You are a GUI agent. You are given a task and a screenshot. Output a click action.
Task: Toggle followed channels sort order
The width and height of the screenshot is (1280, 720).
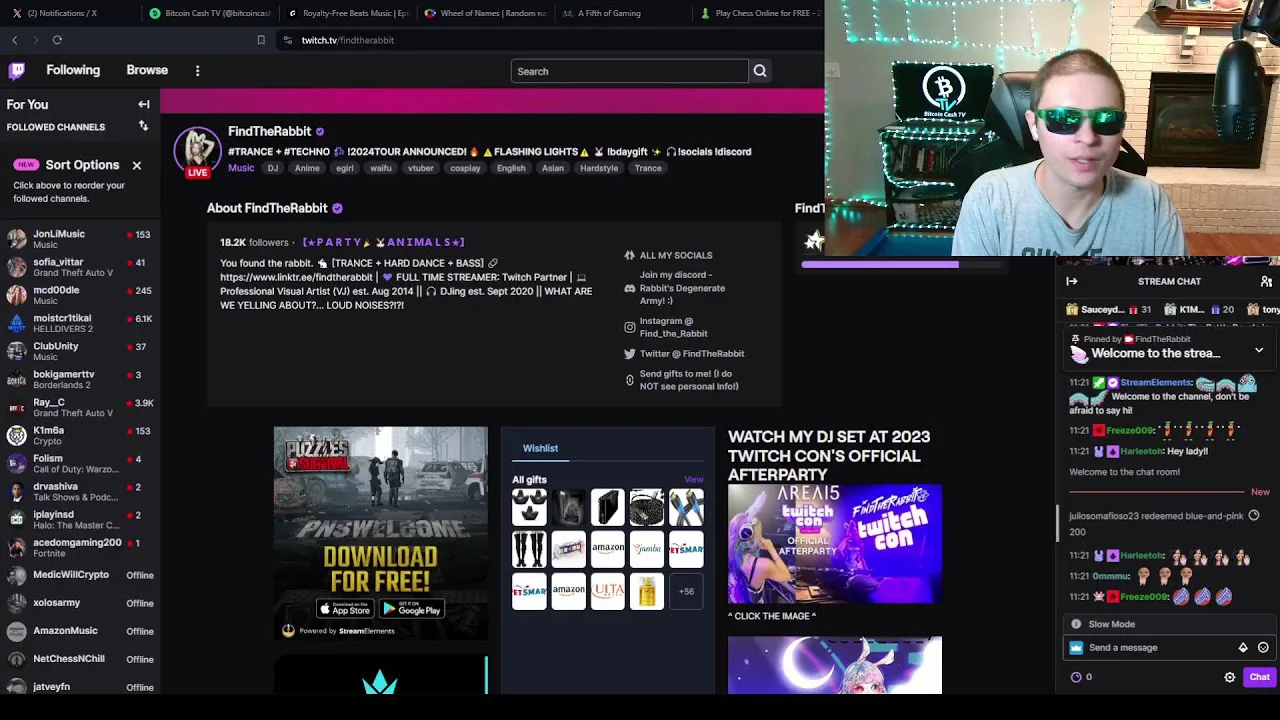(143, 126)
